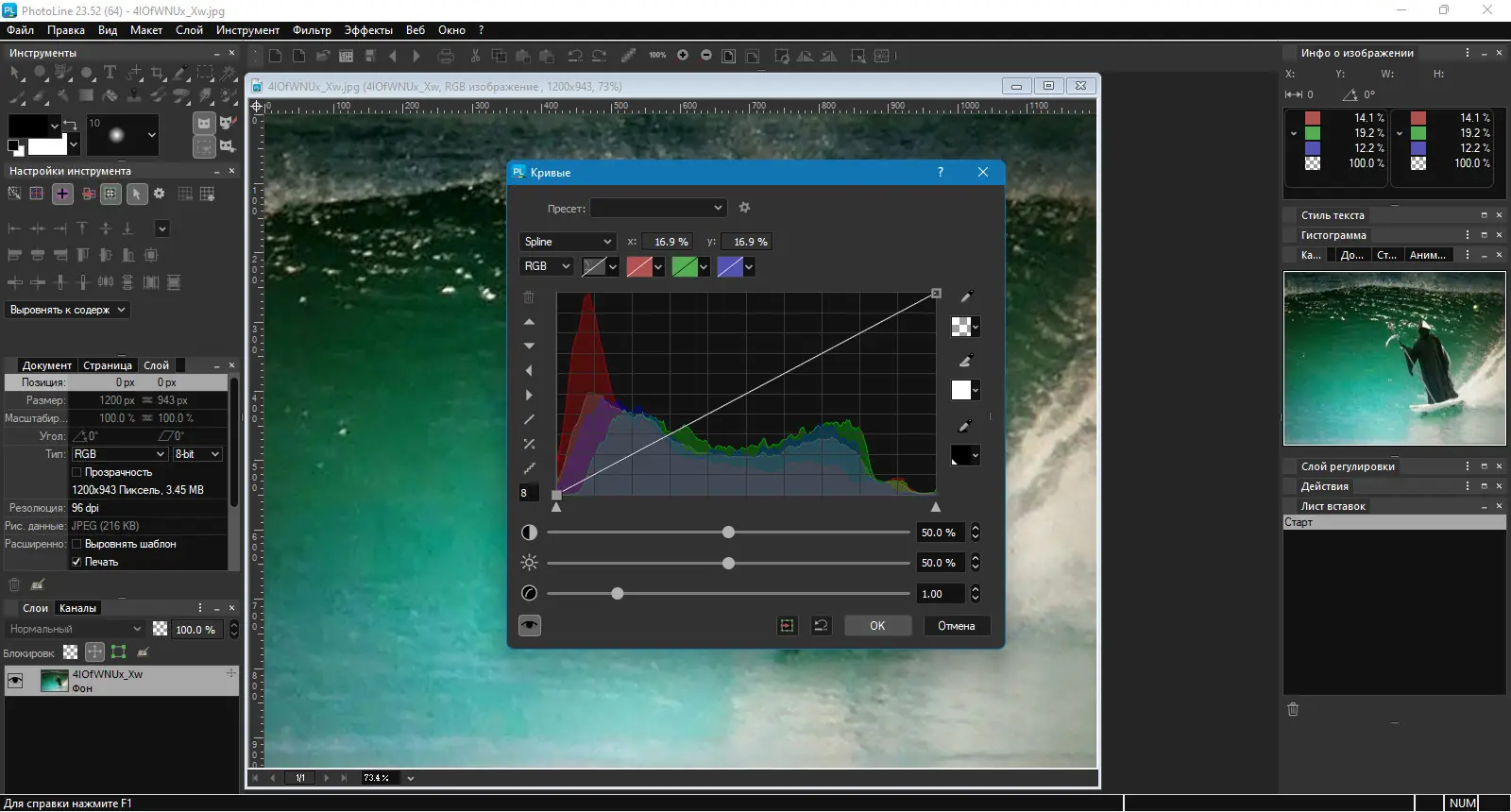Viewport: 1511px width, 812px height.
Task: Click the Cut scissors icon
Action: 475,56
